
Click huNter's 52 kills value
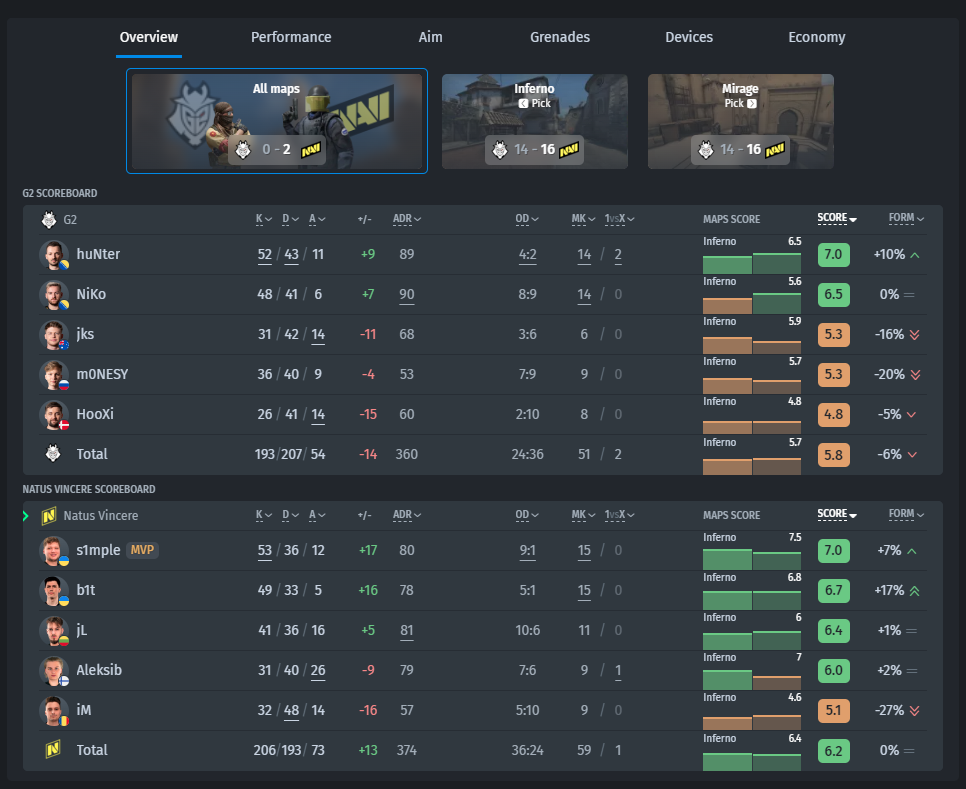coord(264,255)
